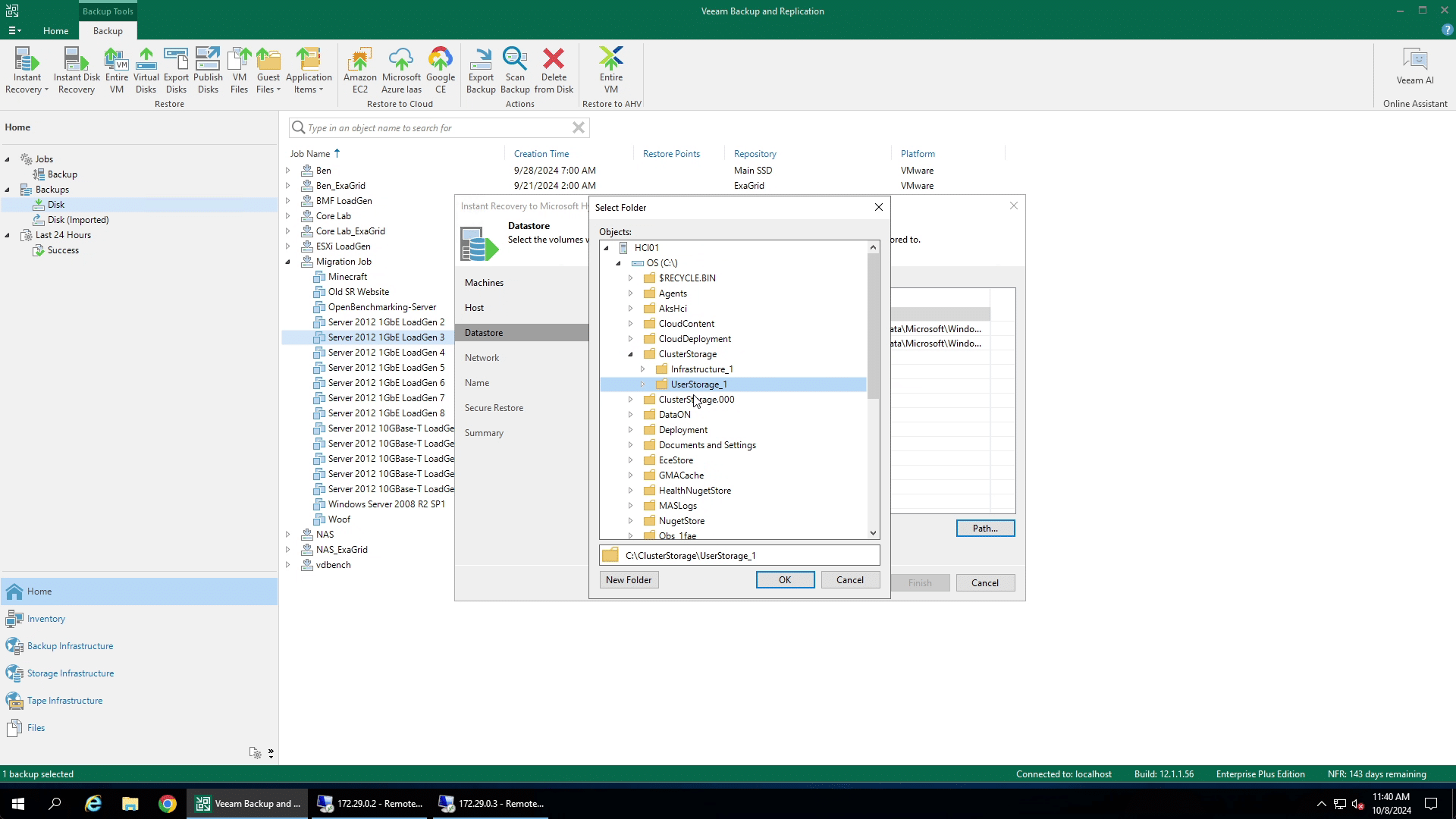Viewport: 1456px width, 819px height.
Task: Switch to the 172.29.0.2 Remote taskbar window
Action: pyautogui.click(x=369, y=804)
